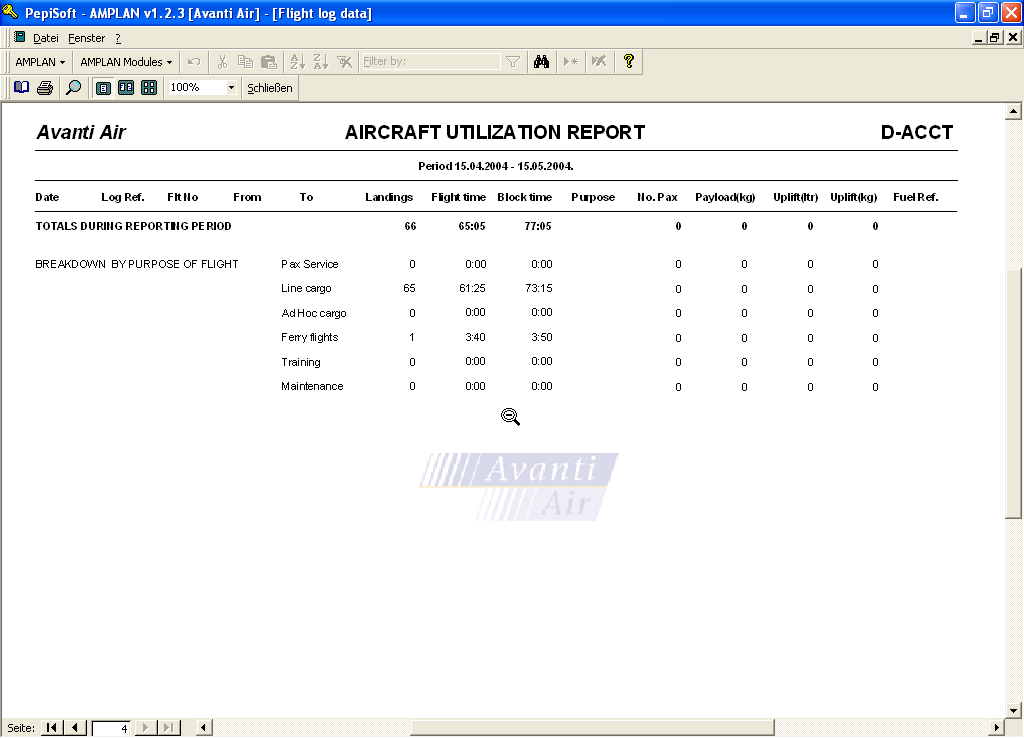Go to the previous page arrow
Image resolution: width=1024 pixels, height=738 pixels.
click(75, 728)
